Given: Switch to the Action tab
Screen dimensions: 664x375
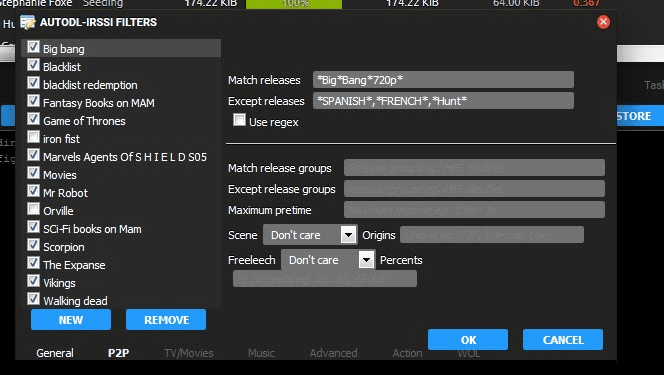Looking at the screenshot, I should click(407, 353).
